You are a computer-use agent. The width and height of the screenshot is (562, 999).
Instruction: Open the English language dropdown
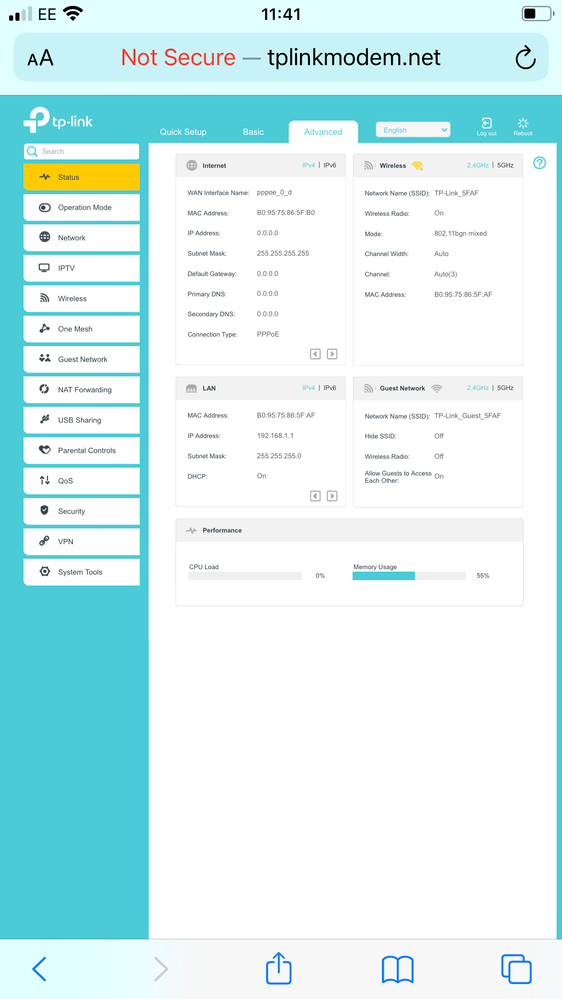(x=413, y=130)
